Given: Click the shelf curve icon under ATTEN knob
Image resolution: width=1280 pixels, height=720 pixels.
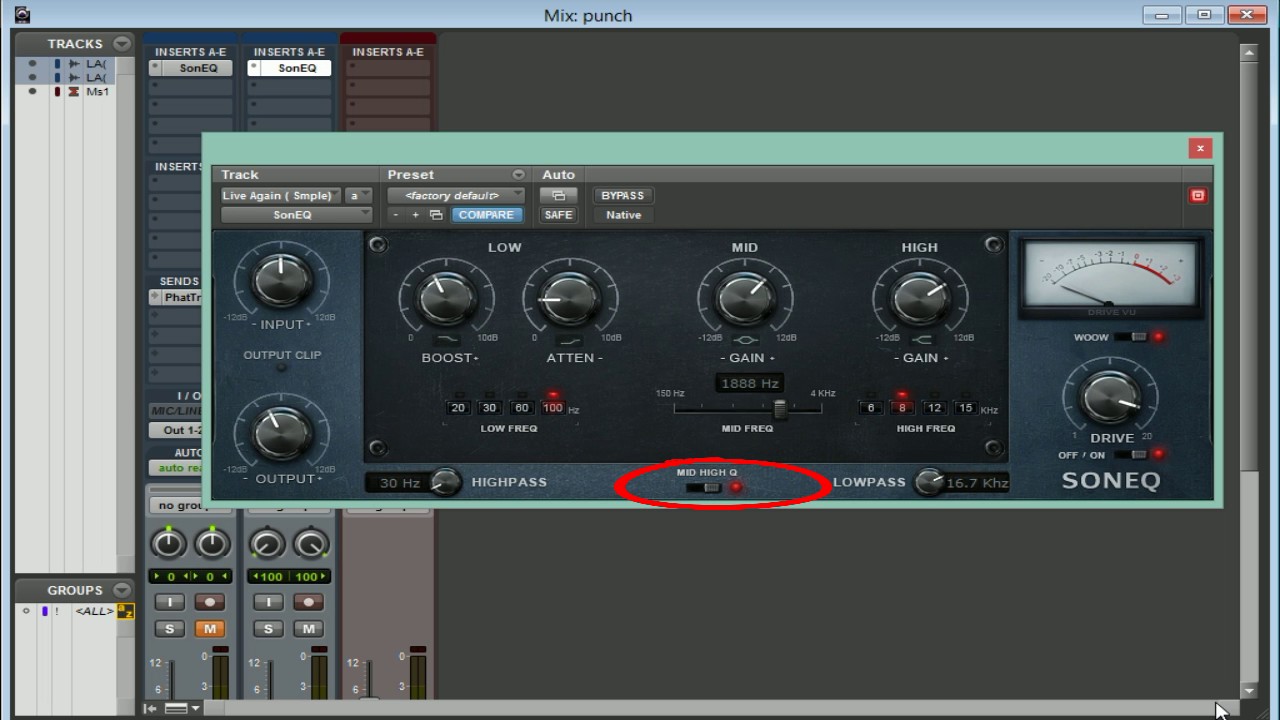Looking at the screenshot, I should pos(569,339).
